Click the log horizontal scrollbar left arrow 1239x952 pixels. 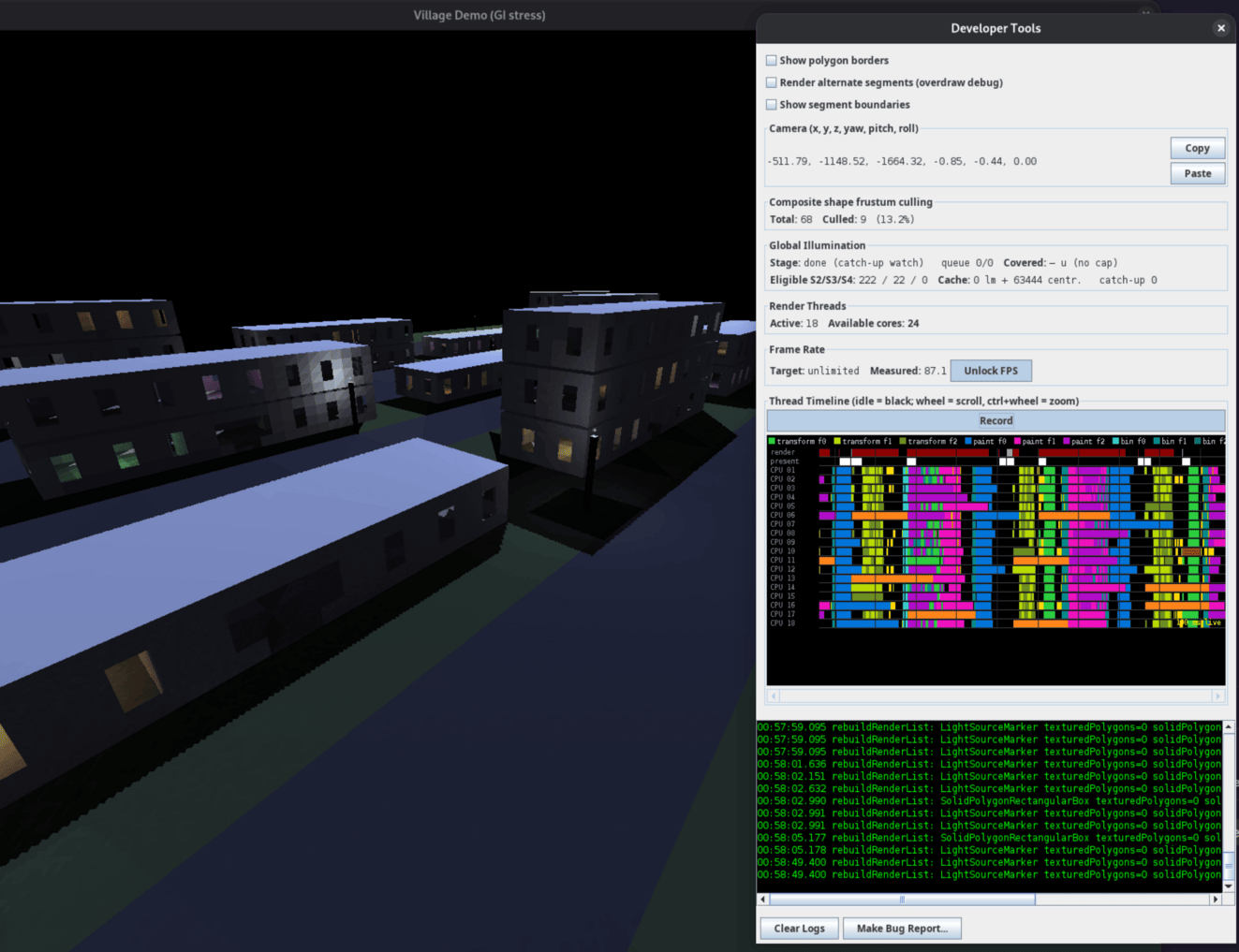[763, 899]
